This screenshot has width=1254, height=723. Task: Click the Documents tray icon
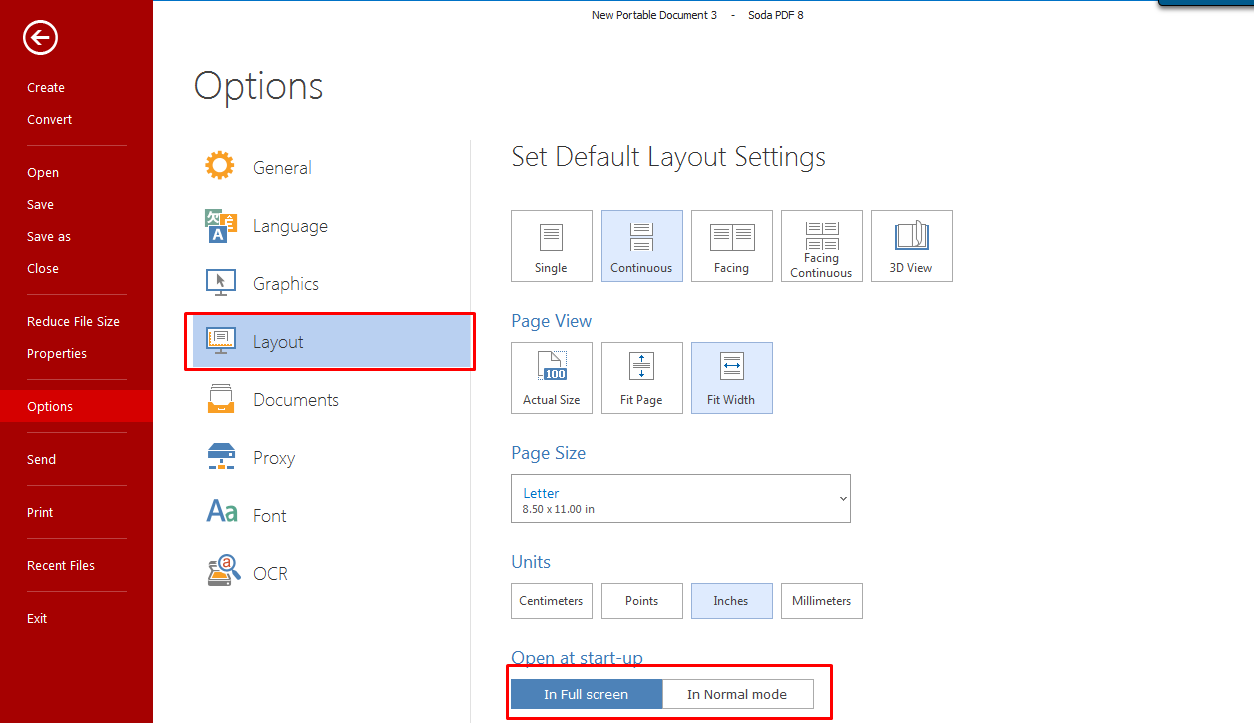click(220, 399)
